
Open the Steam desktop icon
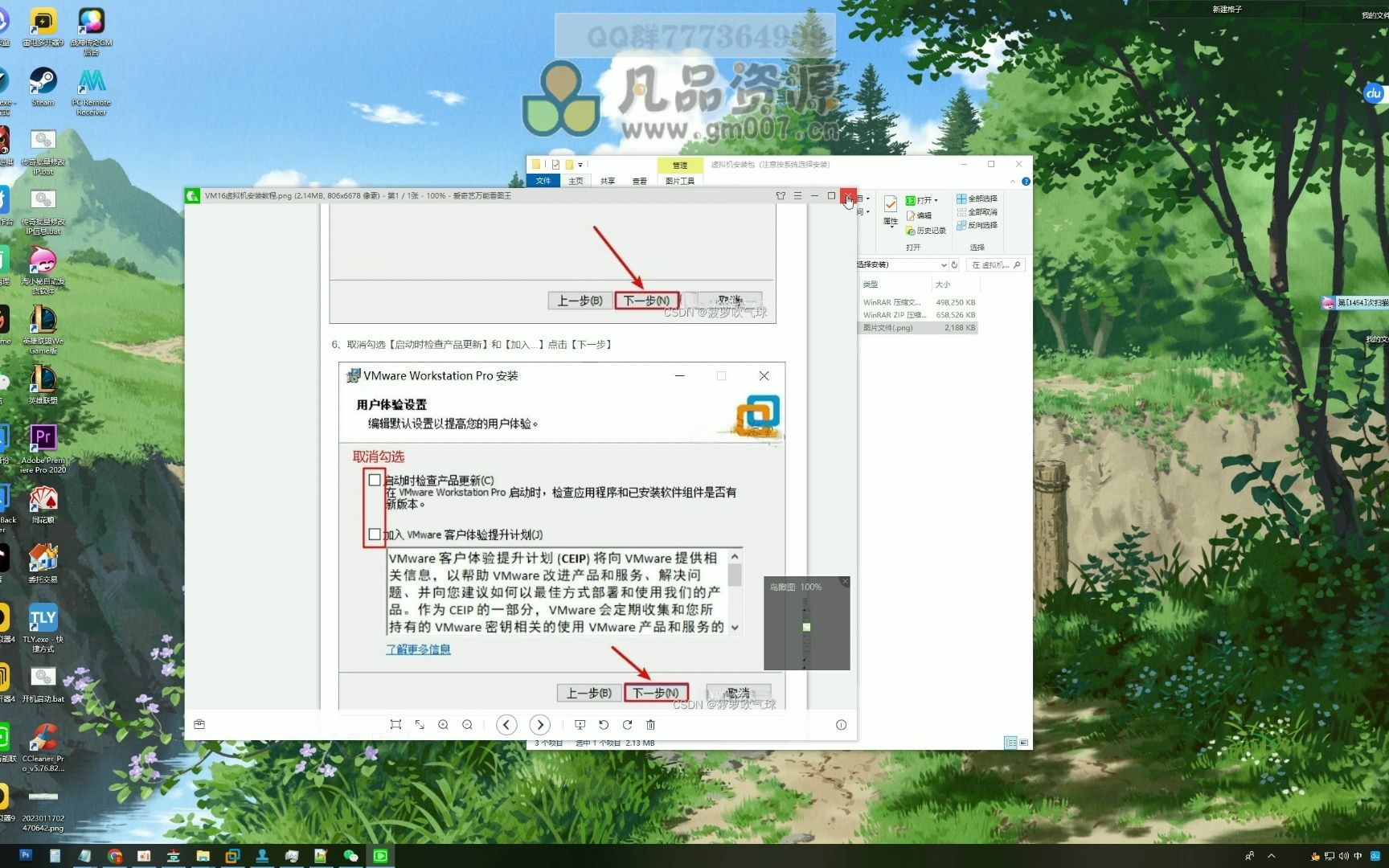click(43, 86)
